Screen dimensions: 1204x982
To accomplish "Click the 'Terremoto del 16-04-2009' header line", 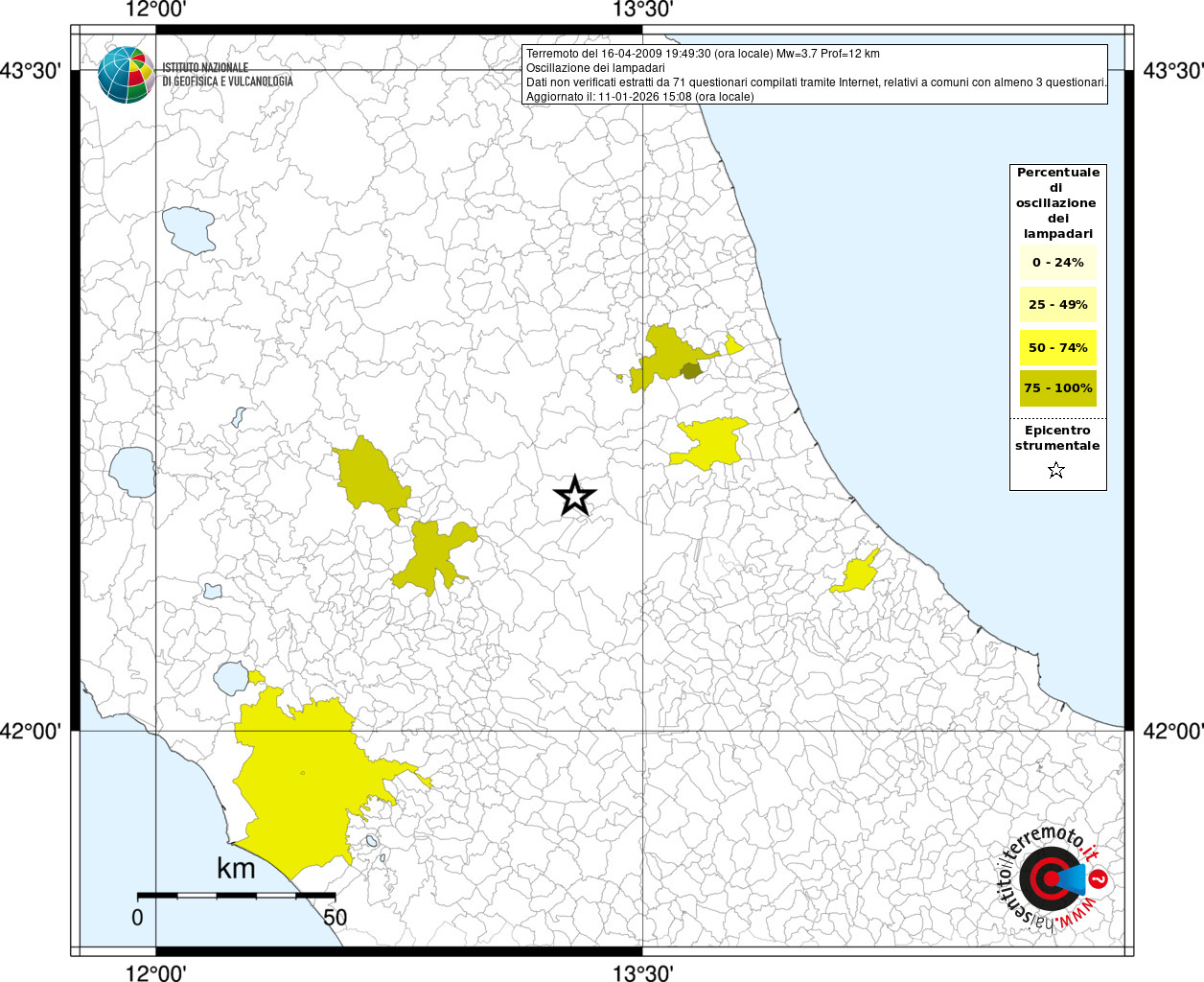I will coord(703,54).
